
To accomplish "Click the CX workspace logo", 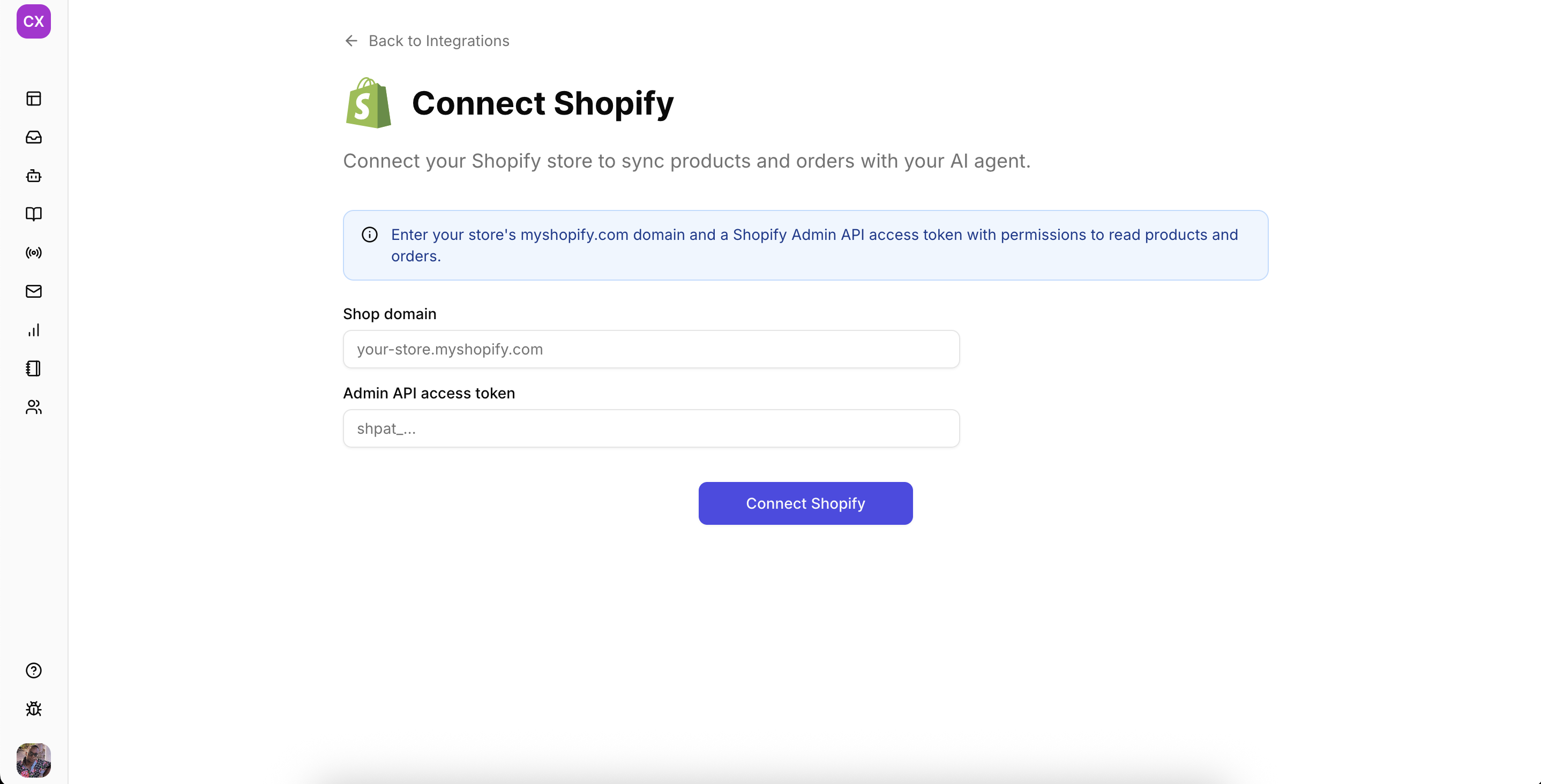I will tap(34, 21).
